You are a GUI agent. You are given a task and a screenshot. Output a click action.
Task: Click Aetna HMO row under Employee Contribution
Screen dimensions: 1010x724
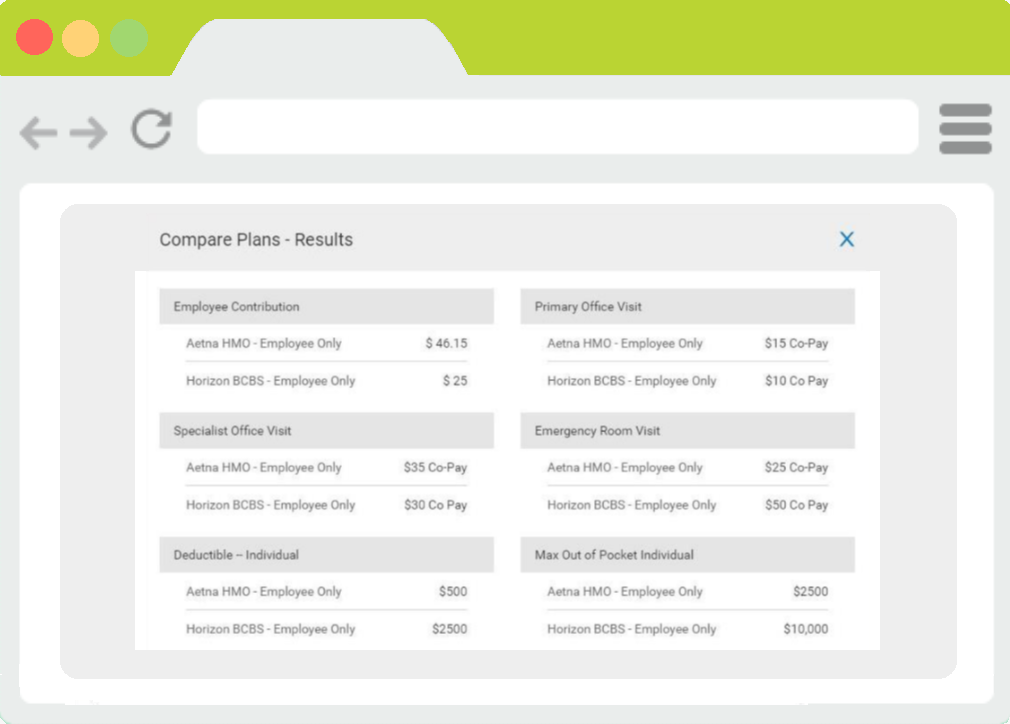pos(327,343)
